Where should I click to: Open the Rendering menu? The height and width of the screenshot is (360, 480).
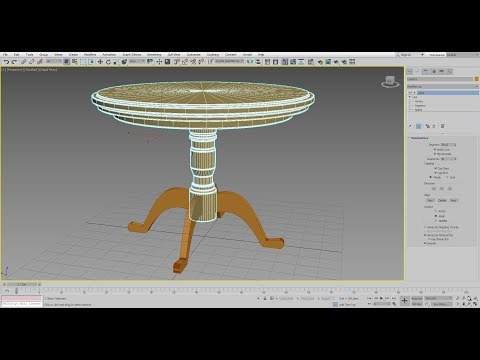(154, 54)
